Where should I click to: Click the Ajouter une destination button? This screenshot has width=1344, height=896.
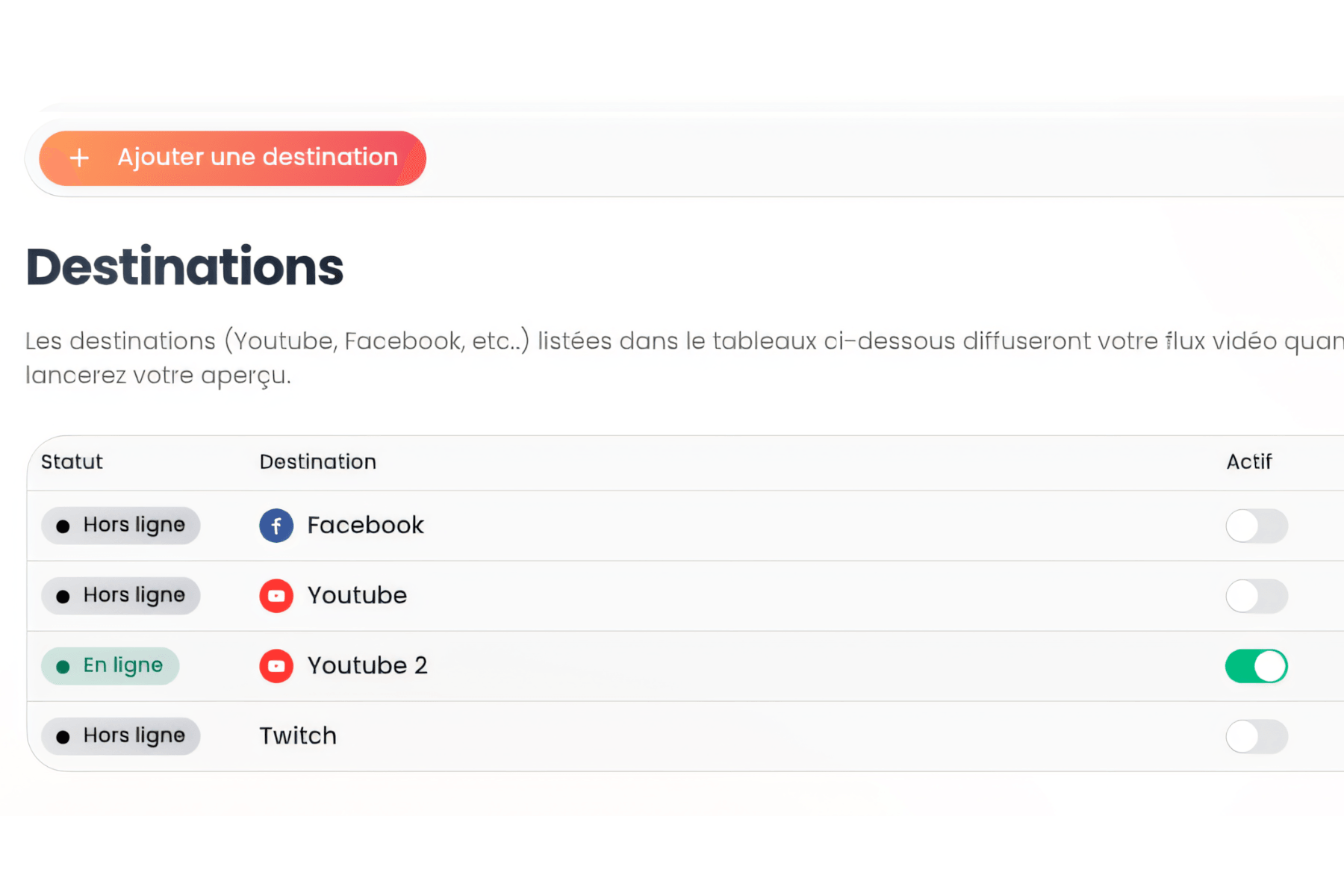(x=232, y=158)
